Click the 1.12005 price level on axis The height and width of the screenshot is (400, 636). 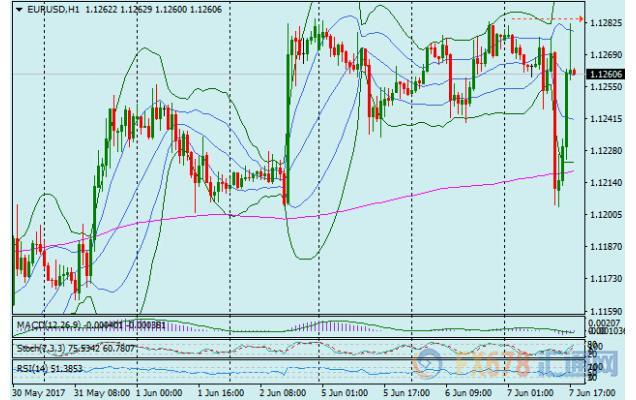click(x=608, y=214)
